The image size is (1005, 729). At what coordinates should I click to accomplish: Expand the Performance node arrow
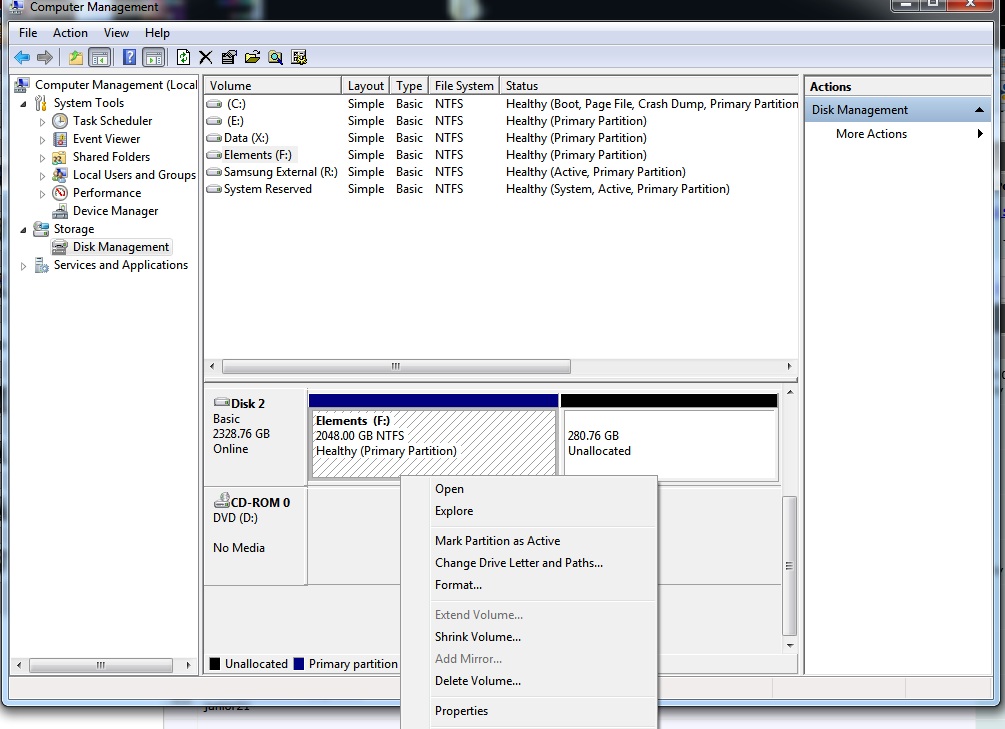42,194
